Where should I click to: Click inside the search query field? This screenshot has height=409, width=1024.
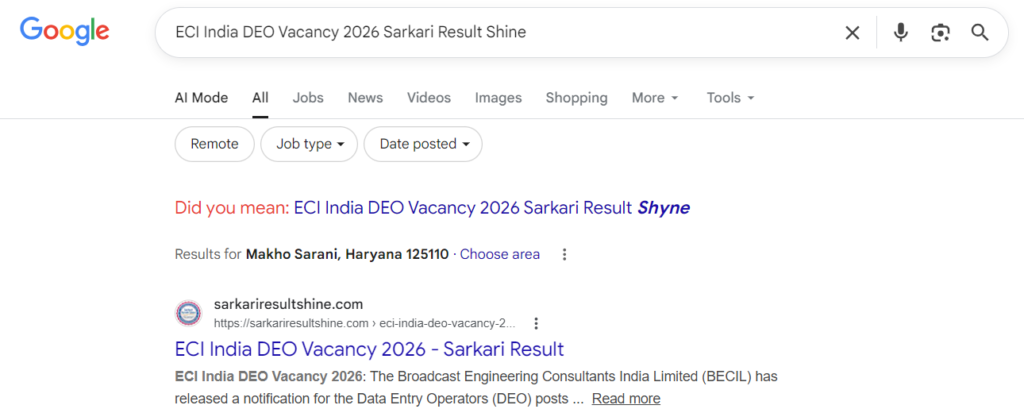500,32
